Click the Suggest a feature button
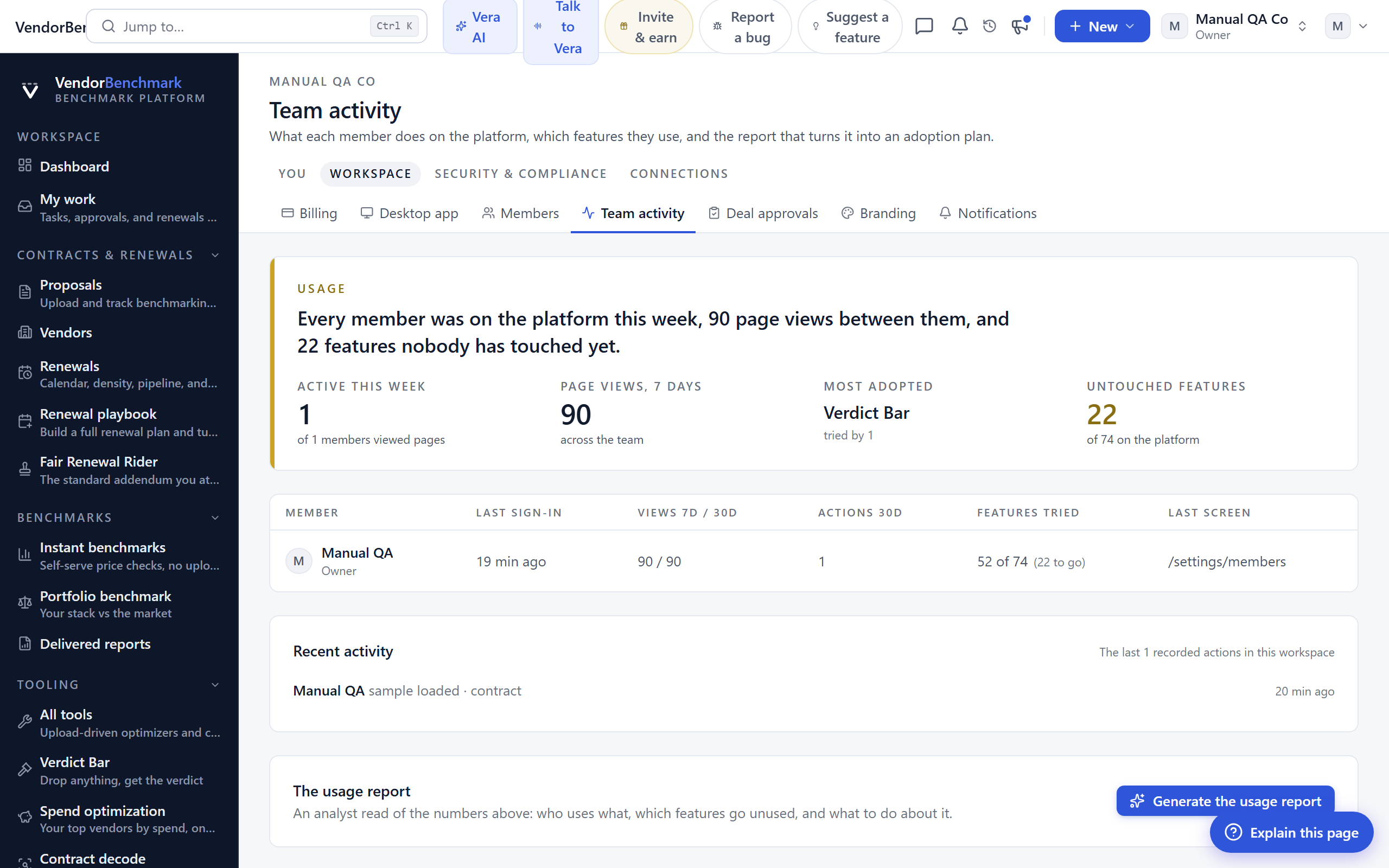1389x868 pixels. pos(850,27)
